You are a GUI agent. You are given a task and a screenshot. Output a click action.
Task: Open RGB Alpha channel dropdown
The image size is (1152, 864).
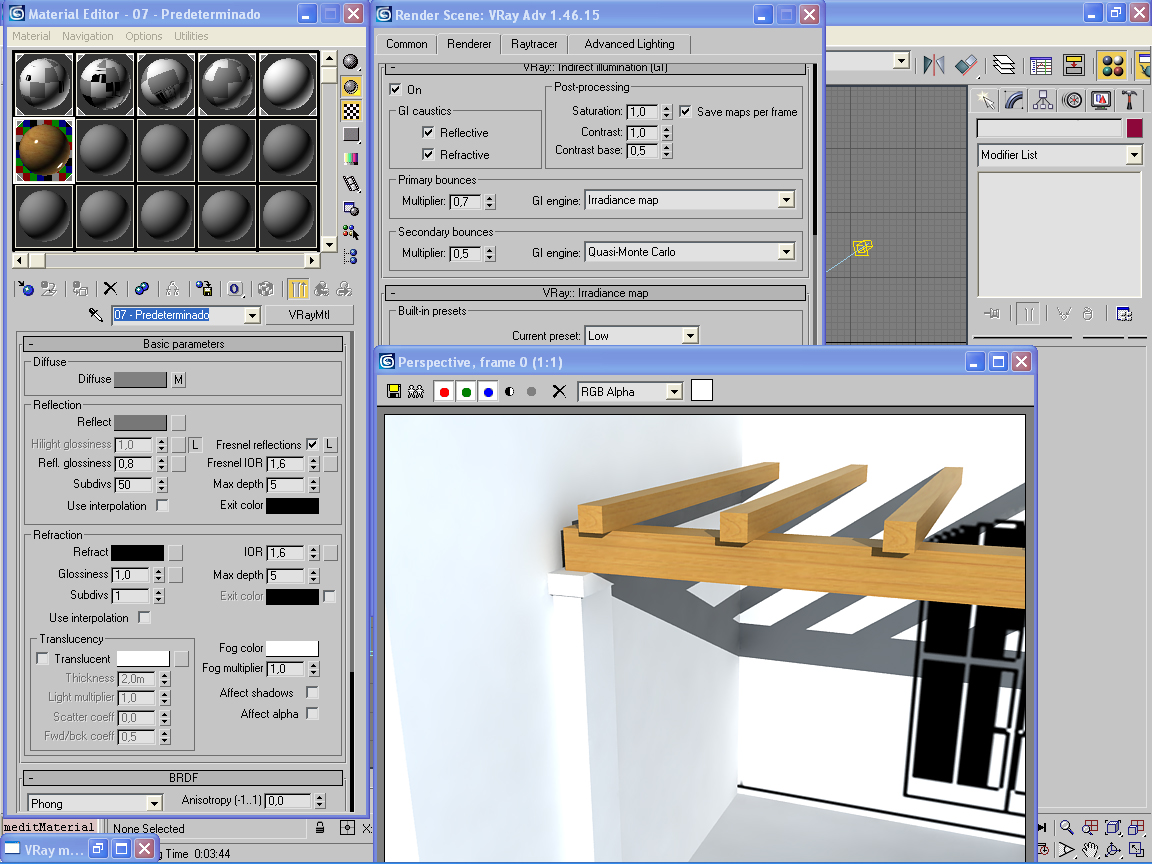[x=674, y=392]
